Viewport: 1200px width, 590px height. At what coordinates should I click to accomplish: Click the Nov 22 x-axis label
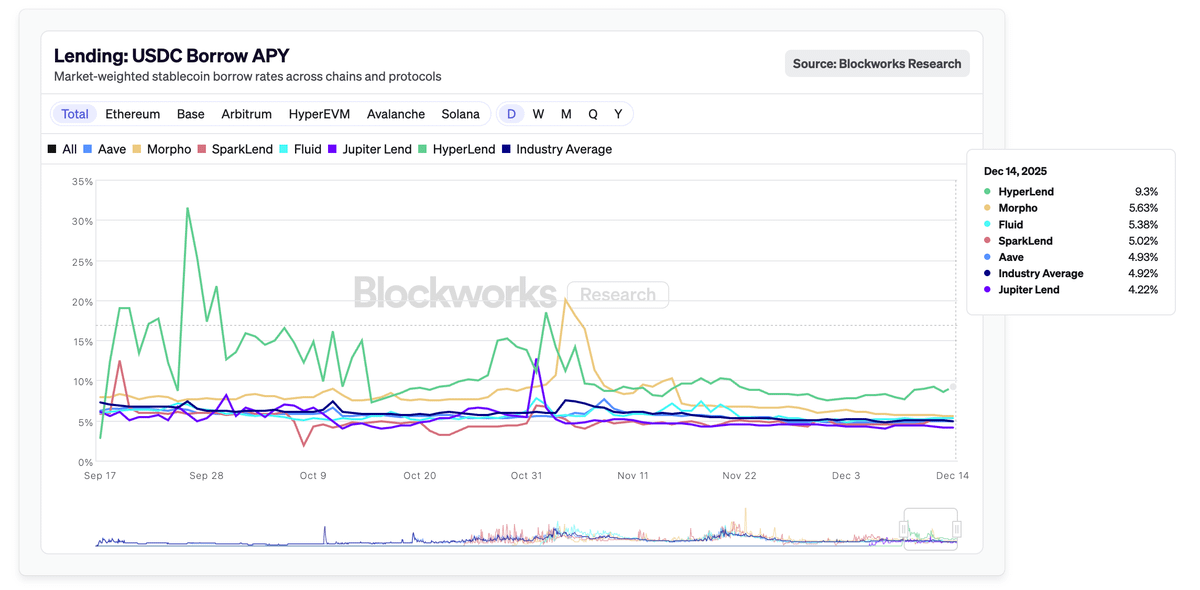click(x=739, y=476)
